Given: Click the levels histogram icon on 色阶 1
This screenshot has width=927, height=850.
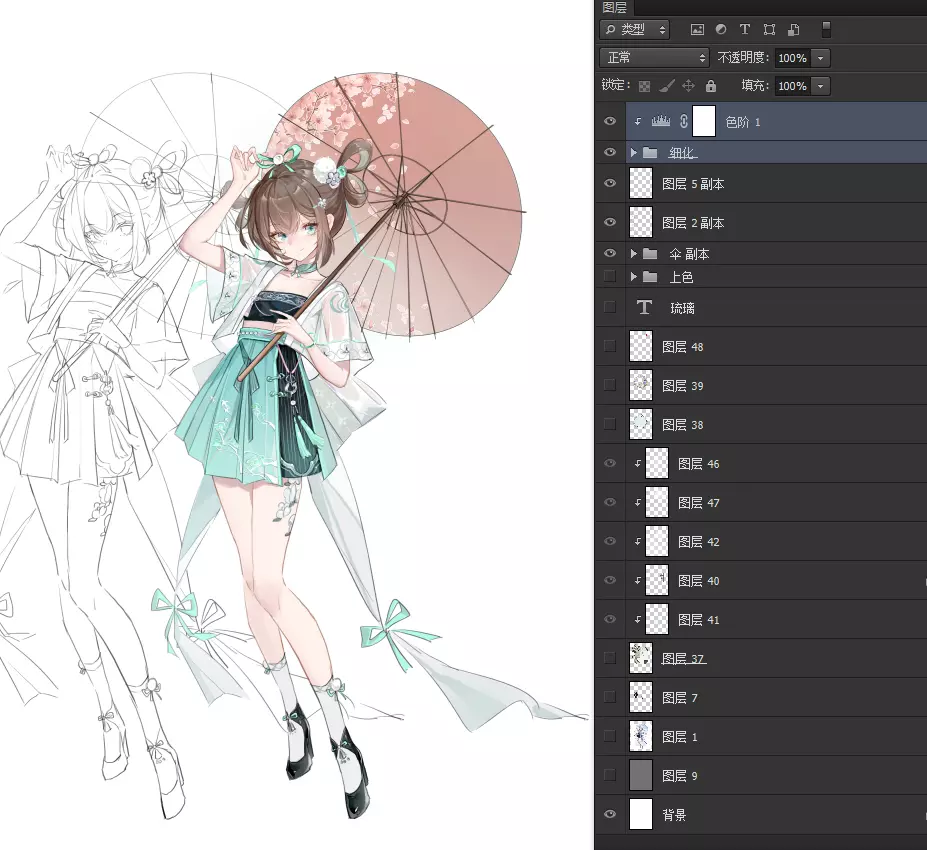Looking at the screenshot, I should click(x=661, y=121).
